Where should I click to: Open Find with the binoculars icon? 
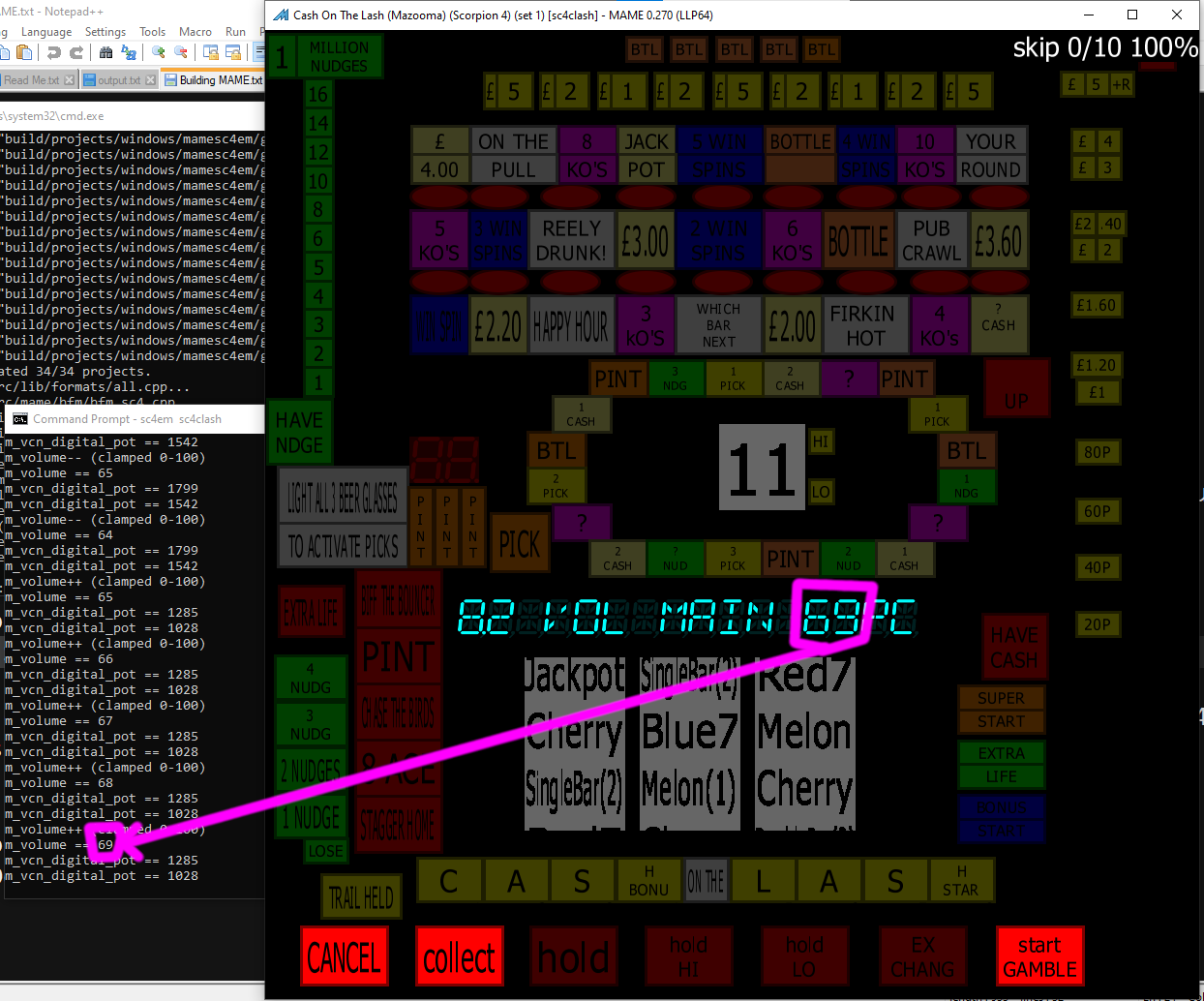pyautogui.click(x=105, y=52)
